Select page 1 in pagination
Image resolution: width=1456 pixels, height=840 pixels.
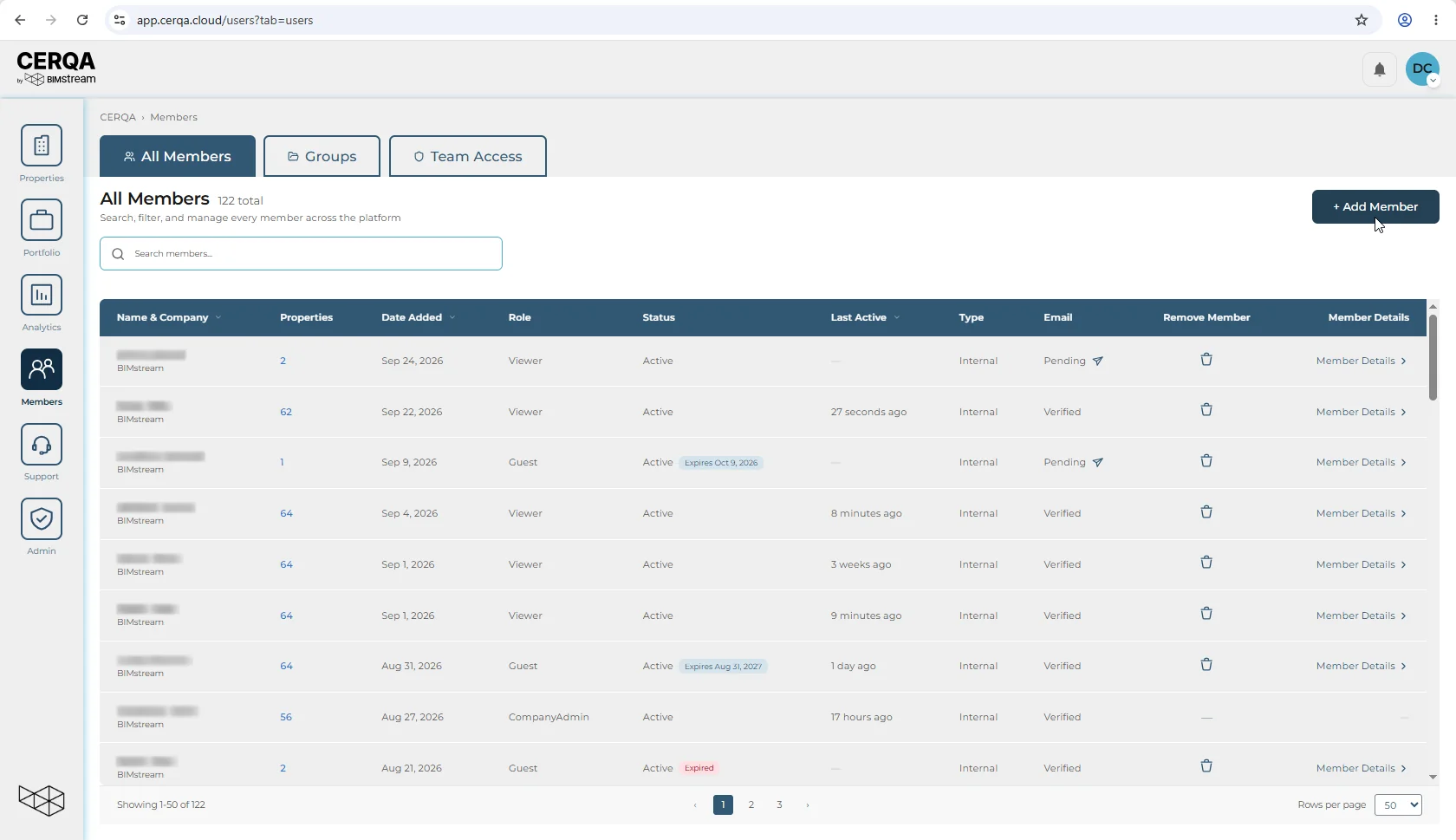click(x=723, y=804)
